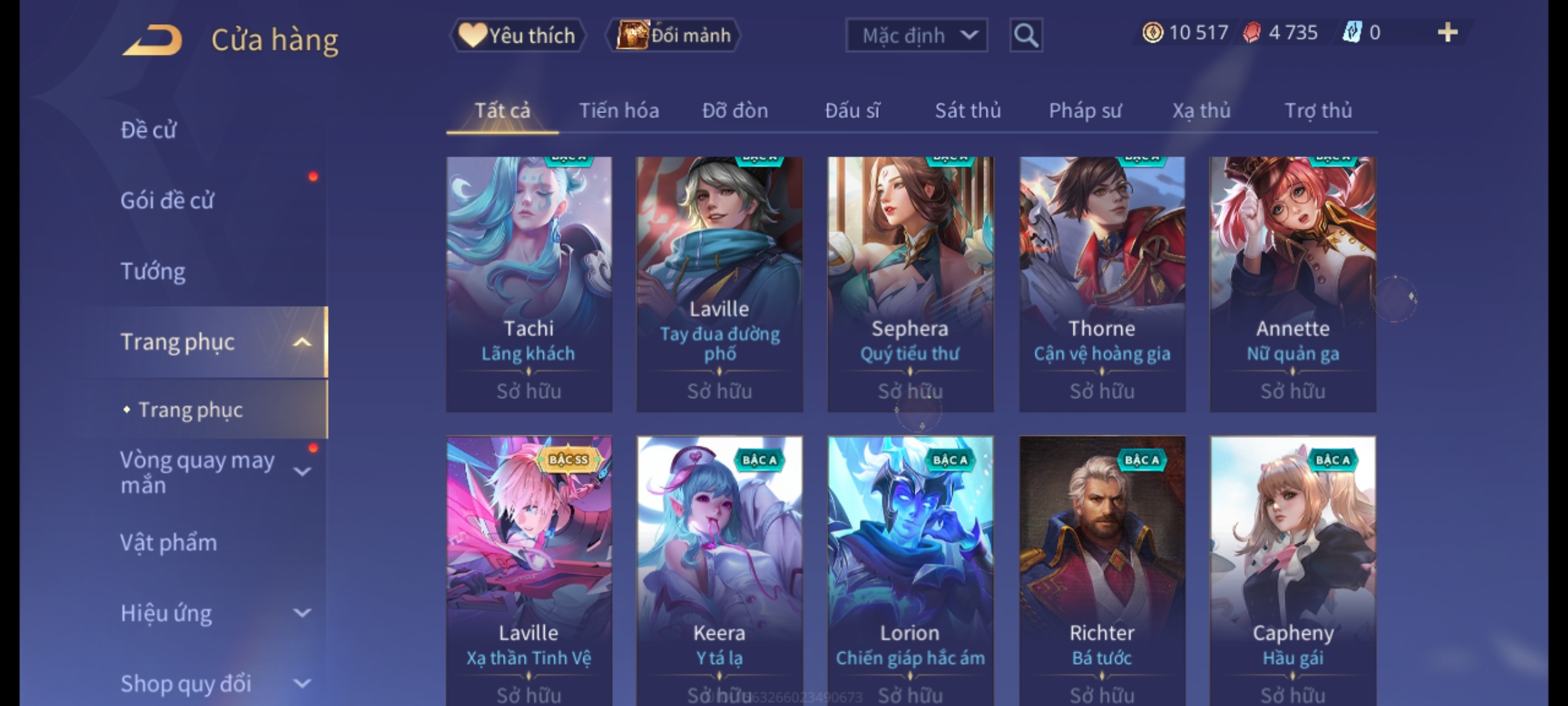The width and height of the screenshot is (1568, 706).
Task: Tap the golden back arrow icon
Action: [152, 41]
